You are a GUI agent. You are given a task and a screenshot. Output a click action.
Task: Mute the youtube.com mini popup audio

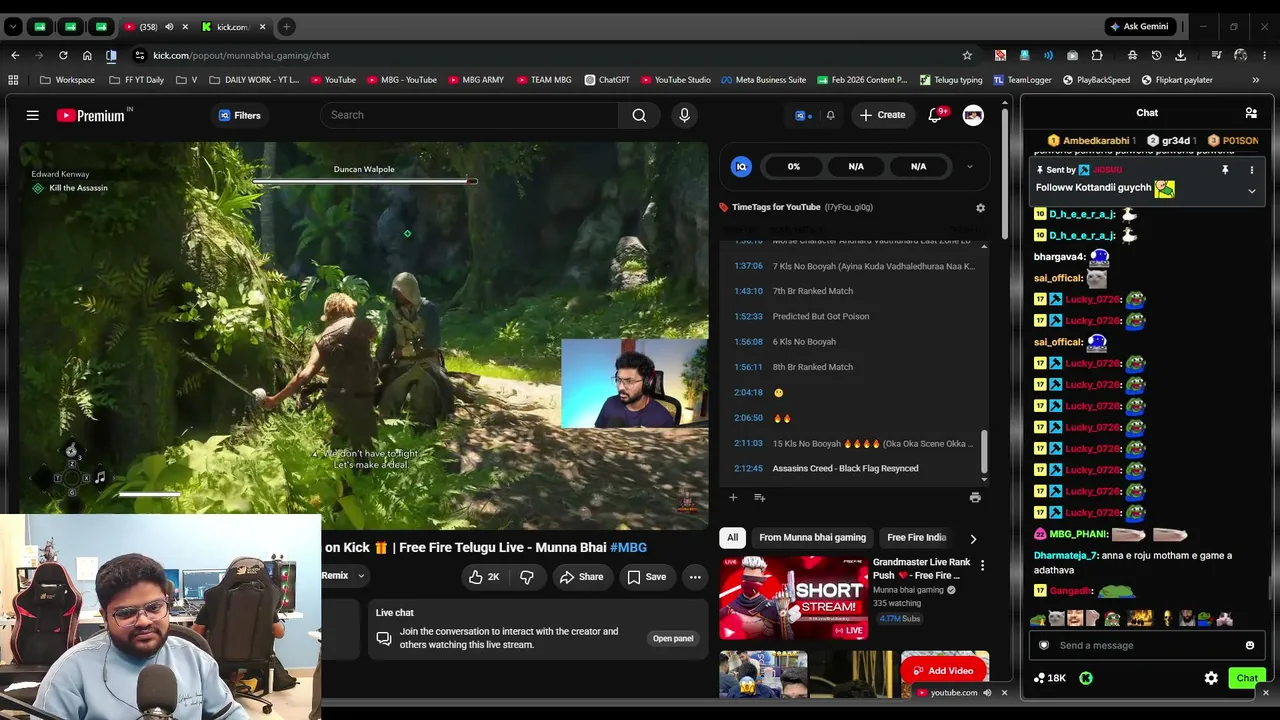(x=987, y=692)
